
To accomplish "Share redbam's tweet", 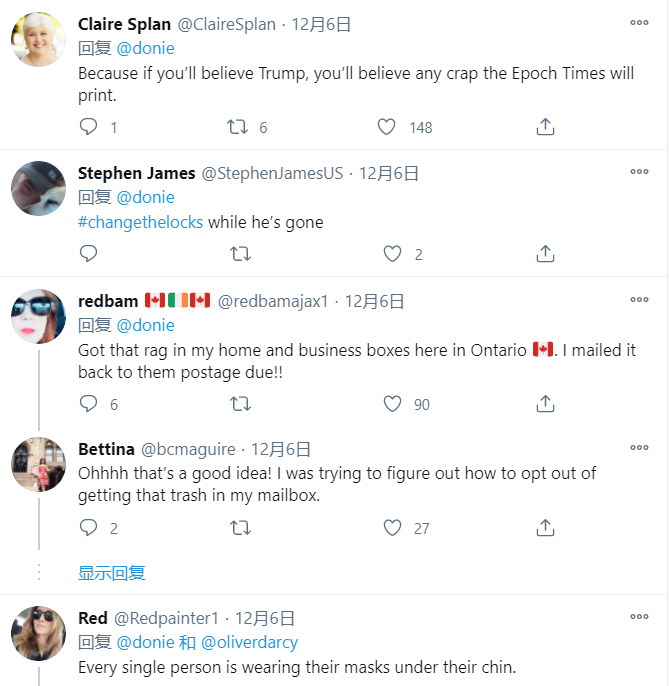I will (545, 404).
